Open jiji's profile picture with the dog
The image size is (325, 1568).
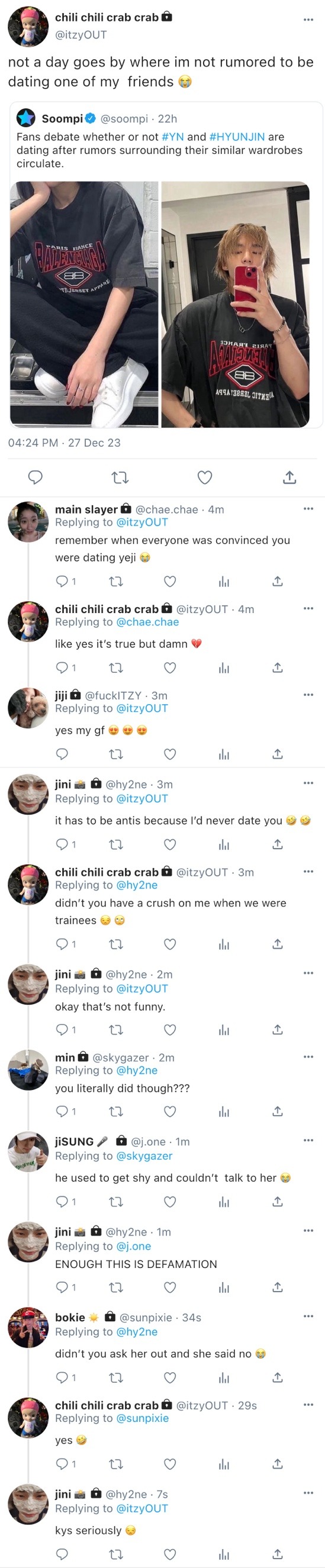(x=28, y=708)
